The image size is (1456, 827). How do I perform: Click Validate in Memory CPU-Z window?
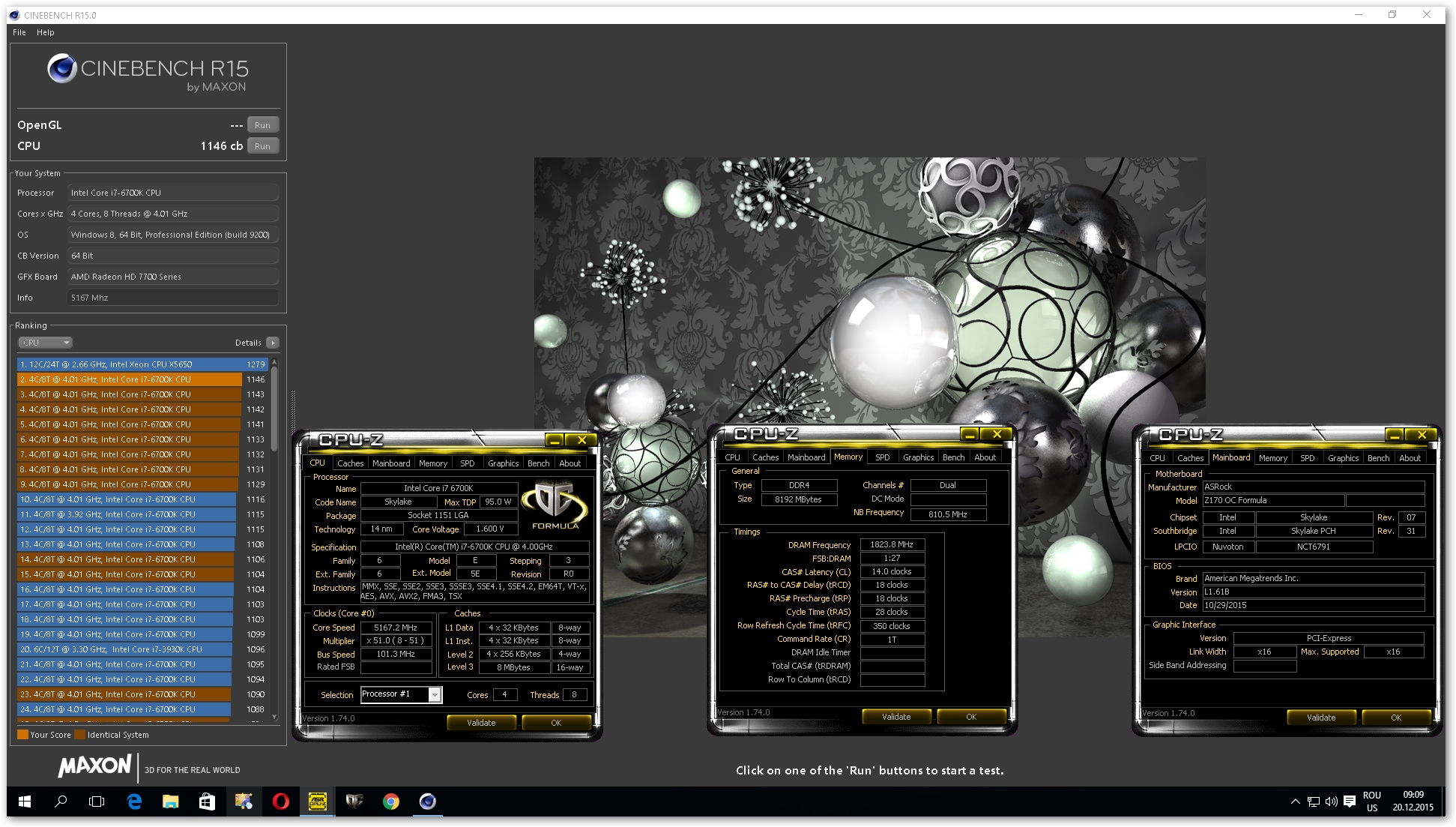pos(896,717)
